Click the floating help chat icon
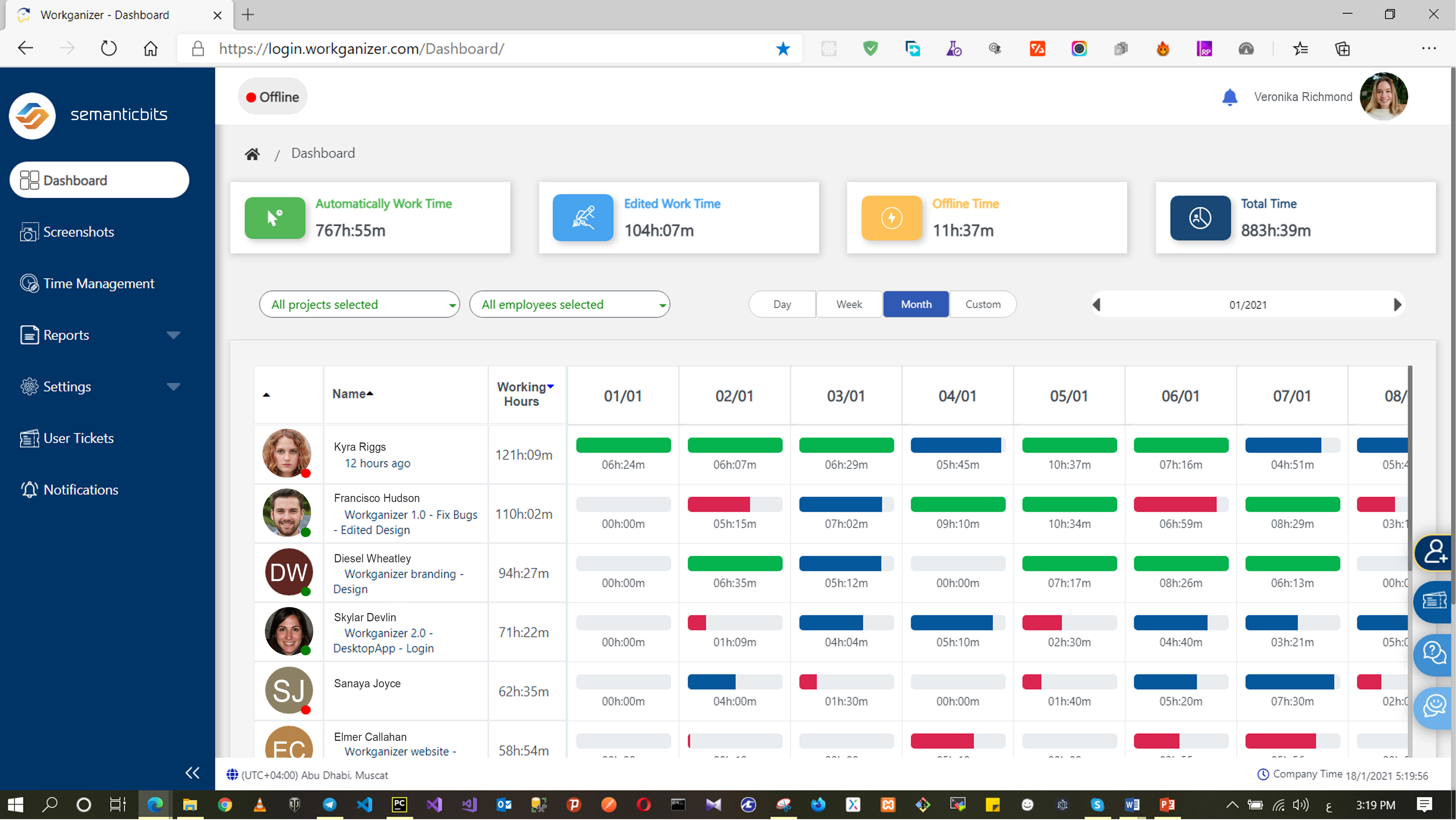This screenshot has width=1456, height=820. click(1435, 654)
